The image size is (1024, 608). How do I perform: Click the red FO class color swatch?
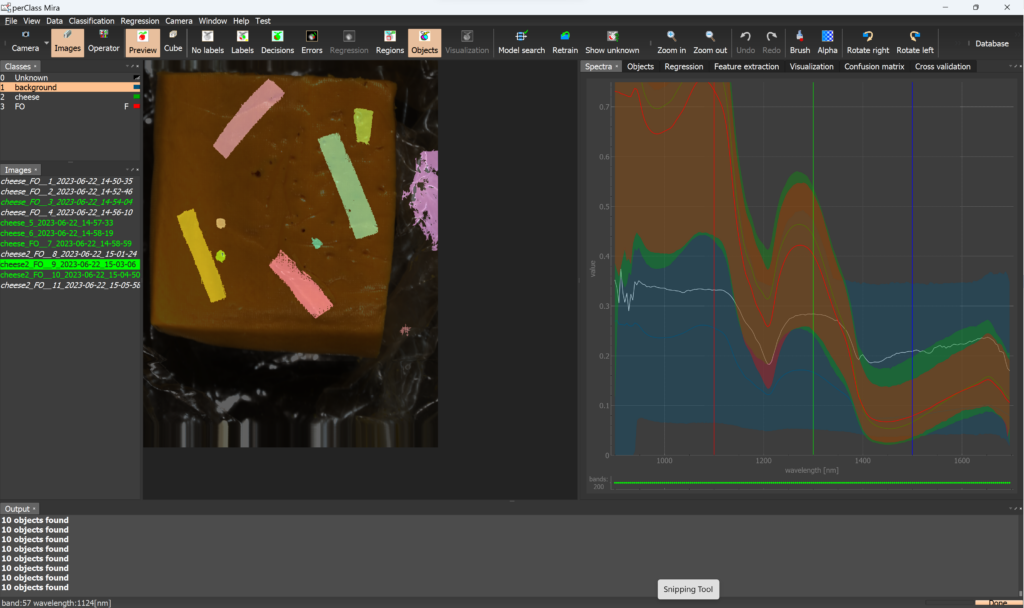click(136, 106)
